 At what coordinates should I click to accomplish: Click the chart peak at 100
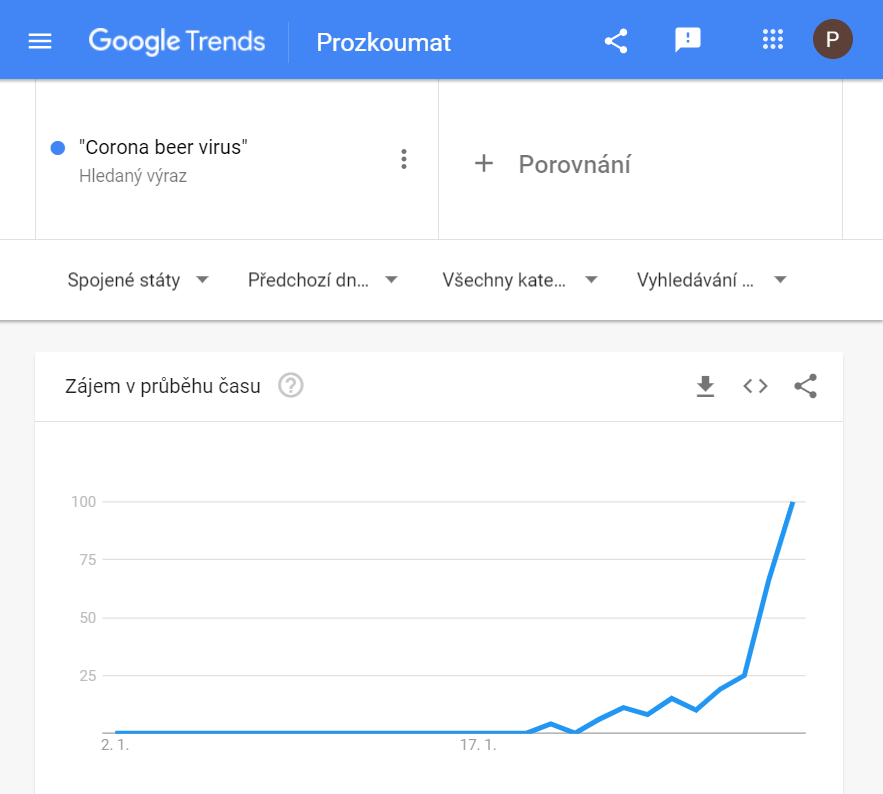coord(792,502)
